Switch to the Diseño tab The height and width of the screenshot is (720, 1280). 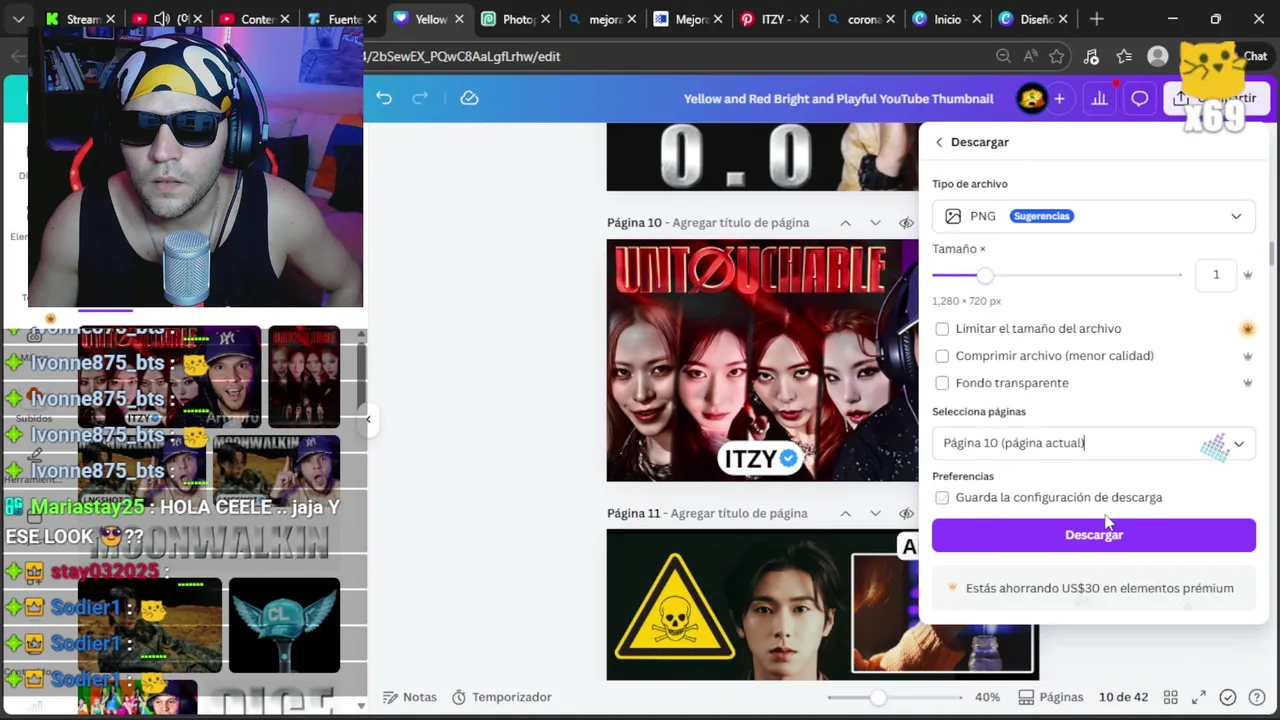[x=1033, y=19]
